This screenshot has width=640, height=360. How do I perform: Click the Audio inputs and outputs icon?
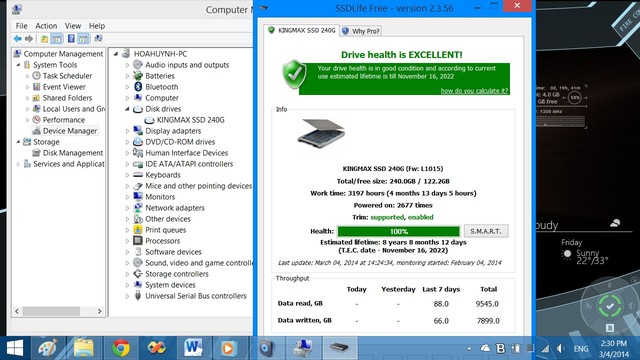click(138, 64)
